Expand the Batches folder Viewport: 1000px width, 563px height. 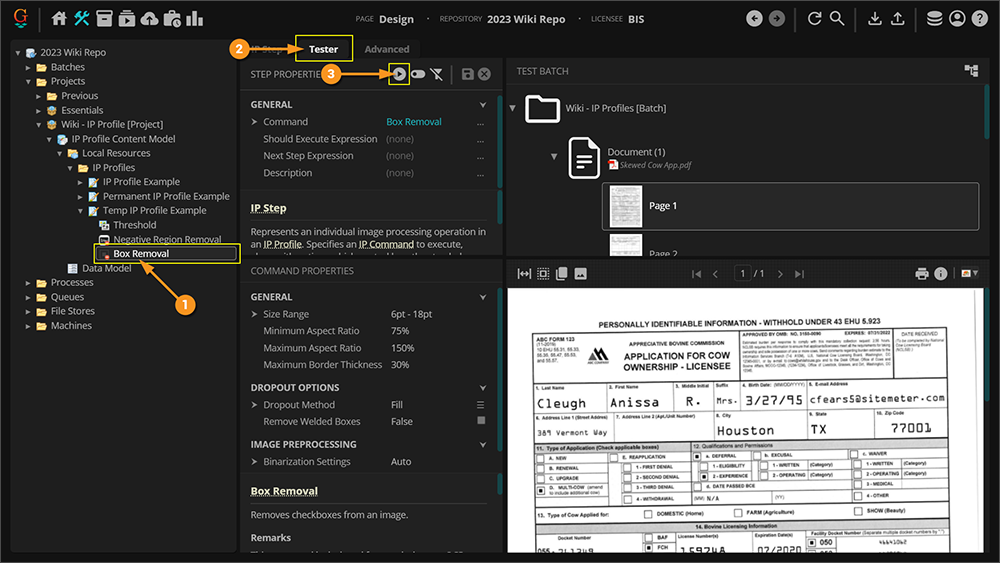(28, 67)
